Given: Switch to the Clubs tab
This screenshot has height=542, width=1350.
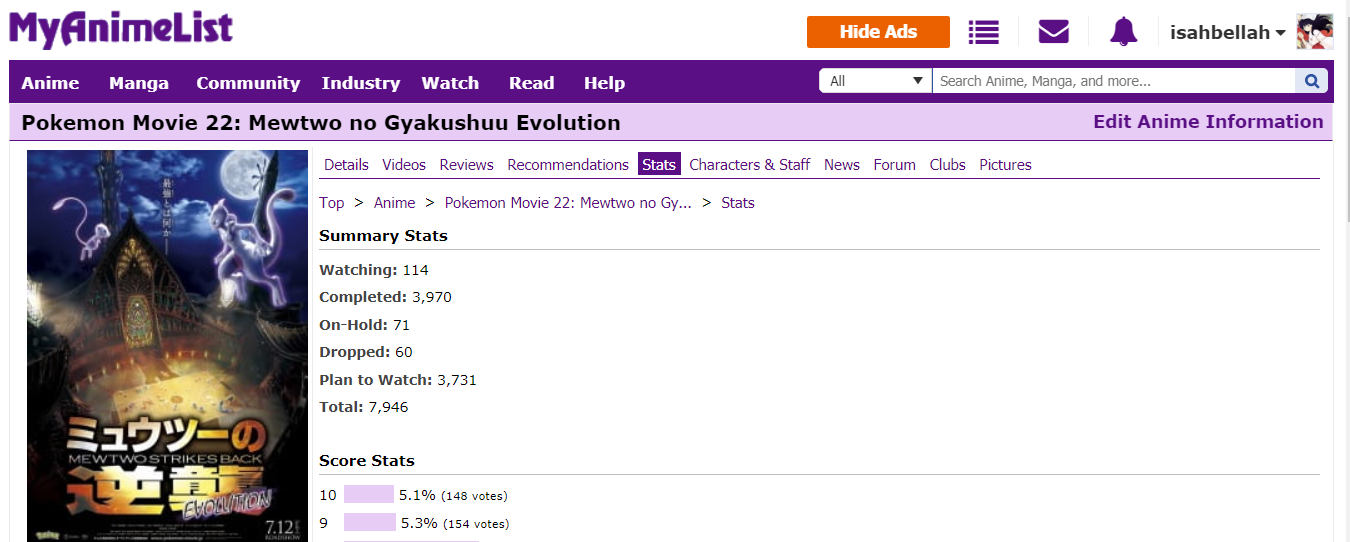Looking at the screenshot, I should (947, 164).
